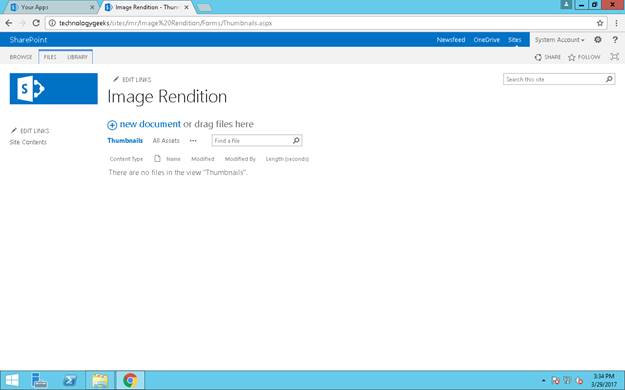Click the SharePoint site logo
This screenshot has height=390, width=625.
(x=53, y=89)
